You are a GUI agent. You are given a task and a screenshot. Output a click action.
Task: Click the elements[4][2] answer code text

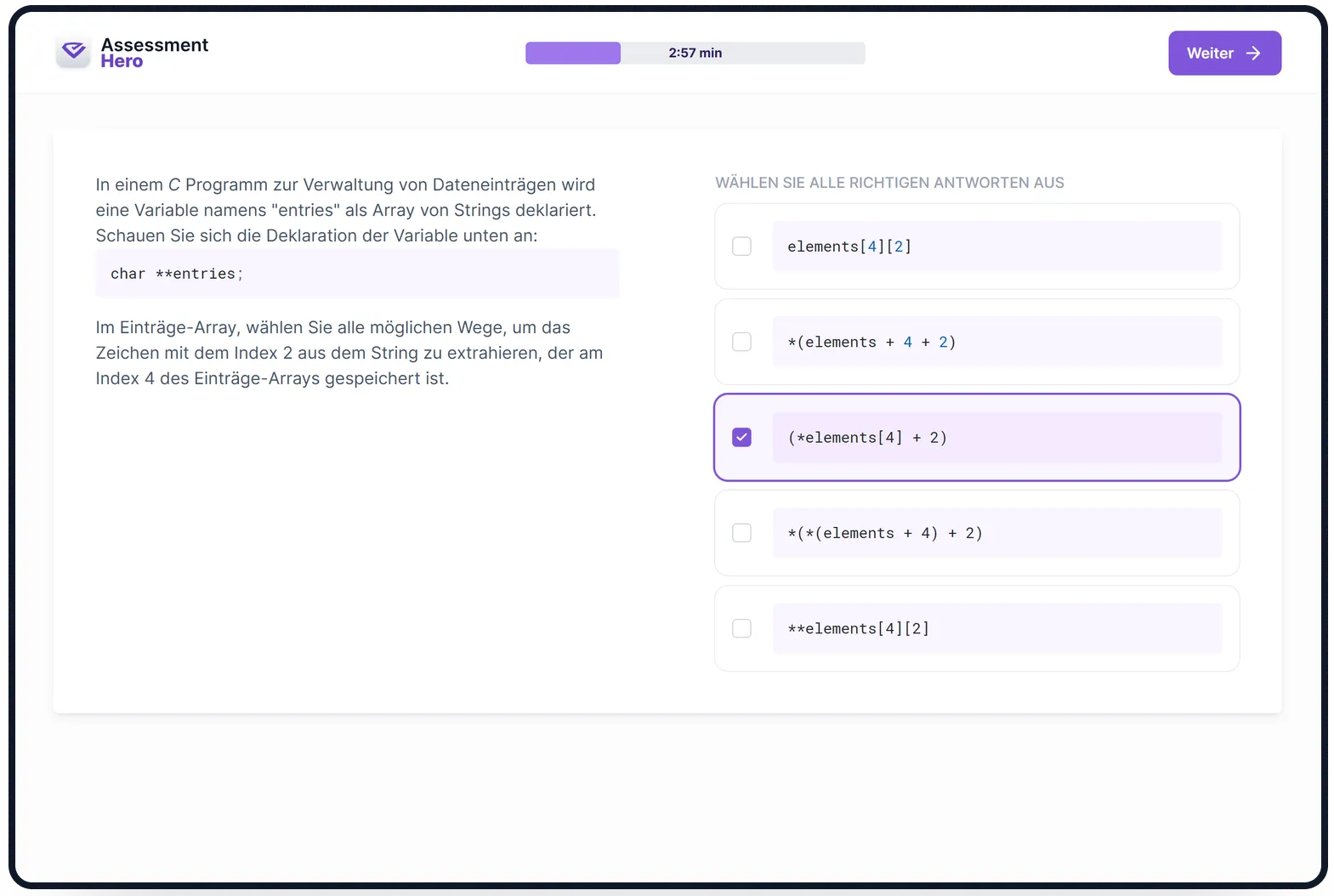[x=849, y=247]
